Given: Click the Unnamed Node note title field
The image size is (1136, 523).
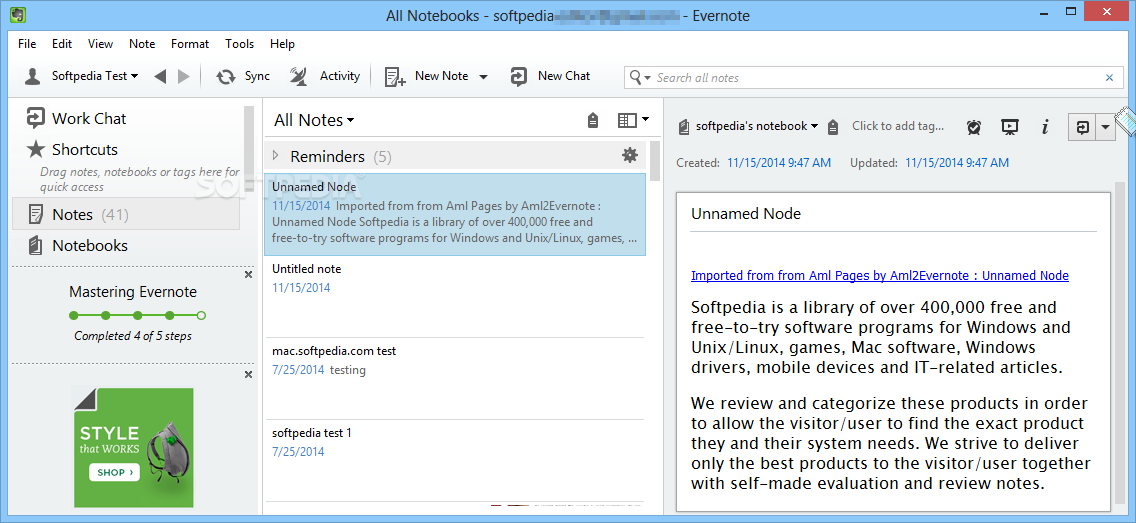Looking at the screenshot, I should point(893,214).
